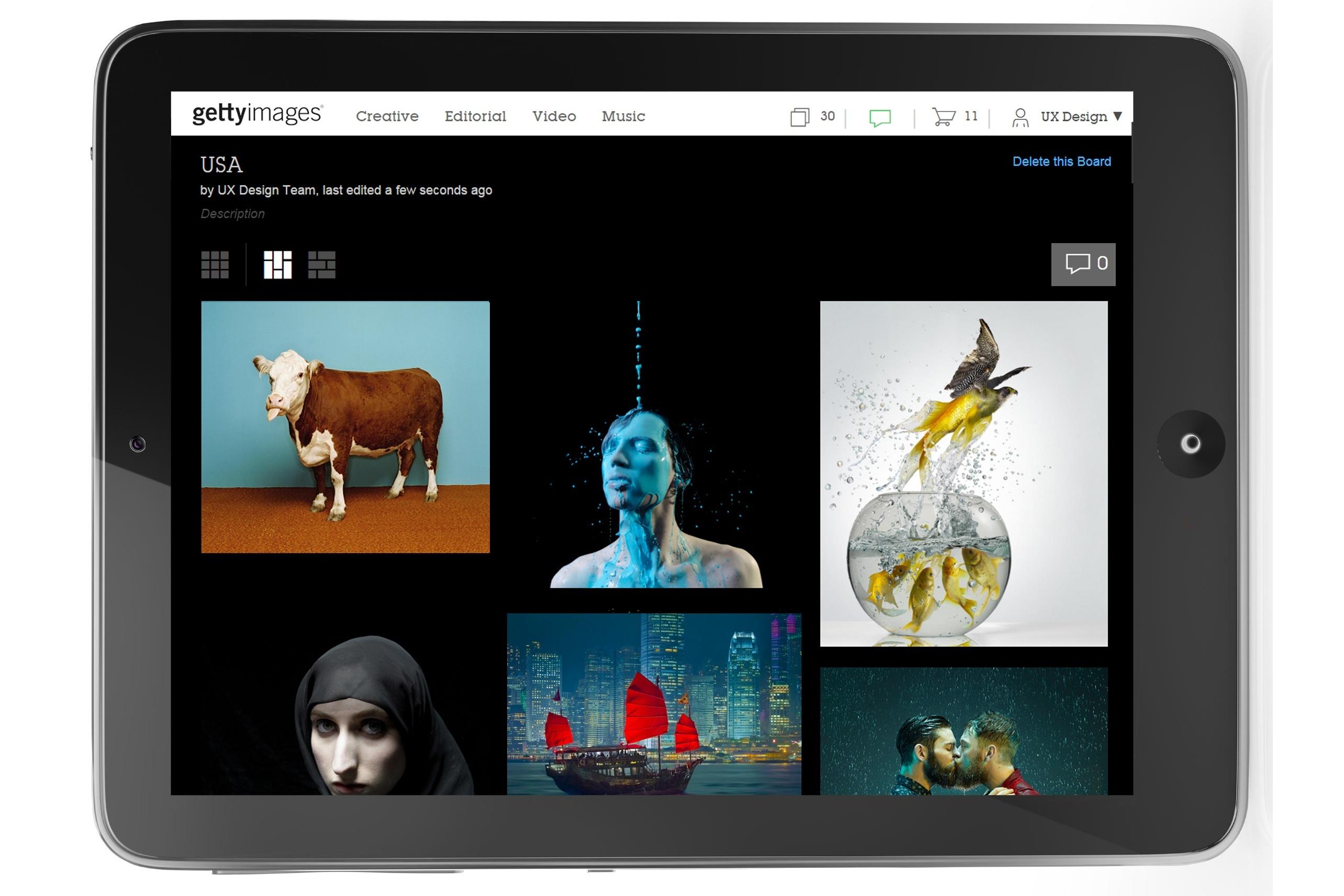Click the Video navigation tab

[x=554, y=116]
